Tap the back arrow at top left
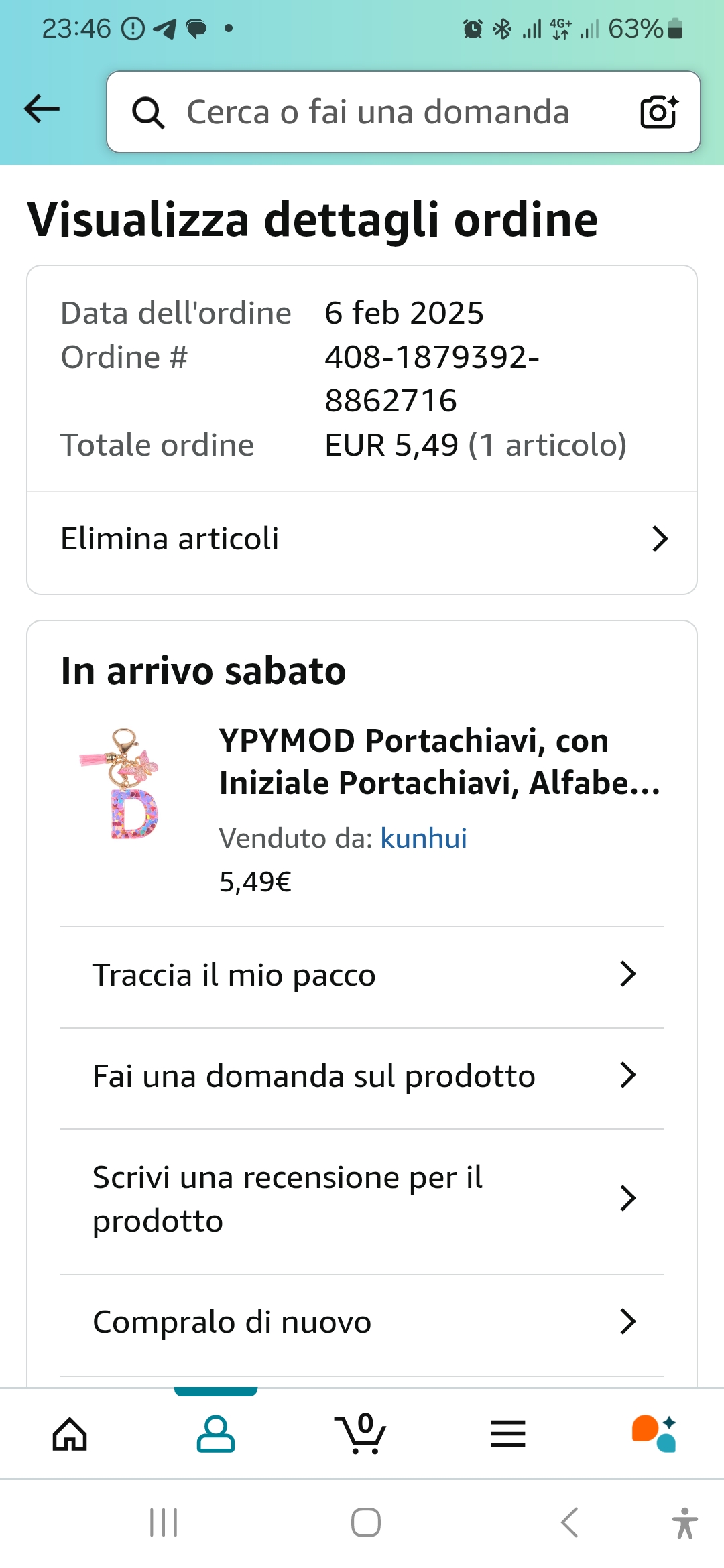 42,109
